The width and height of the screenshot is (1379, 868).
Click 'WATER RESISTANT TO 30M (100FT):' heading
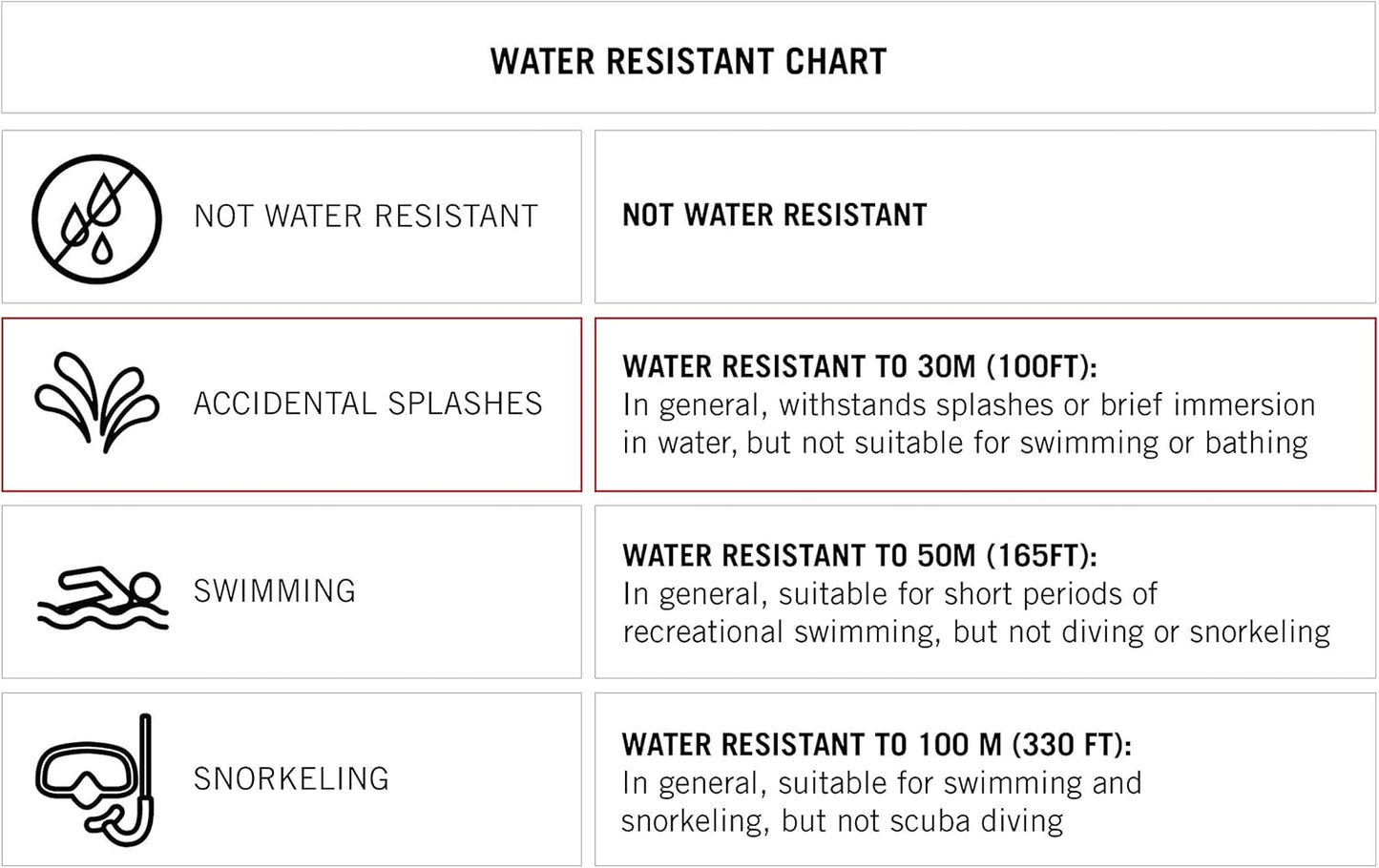click(x=859, y=366)
